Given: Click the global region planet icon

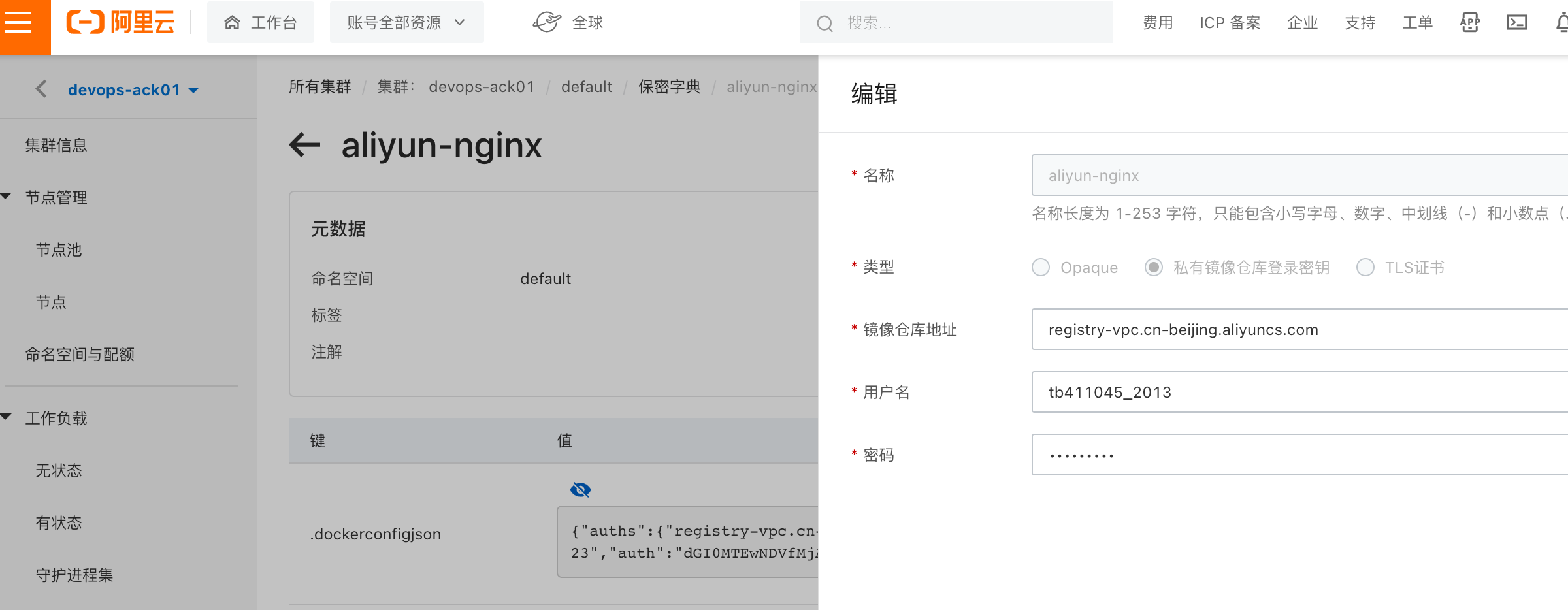Looking at the screenshot, I should click(x=547, y=23).
